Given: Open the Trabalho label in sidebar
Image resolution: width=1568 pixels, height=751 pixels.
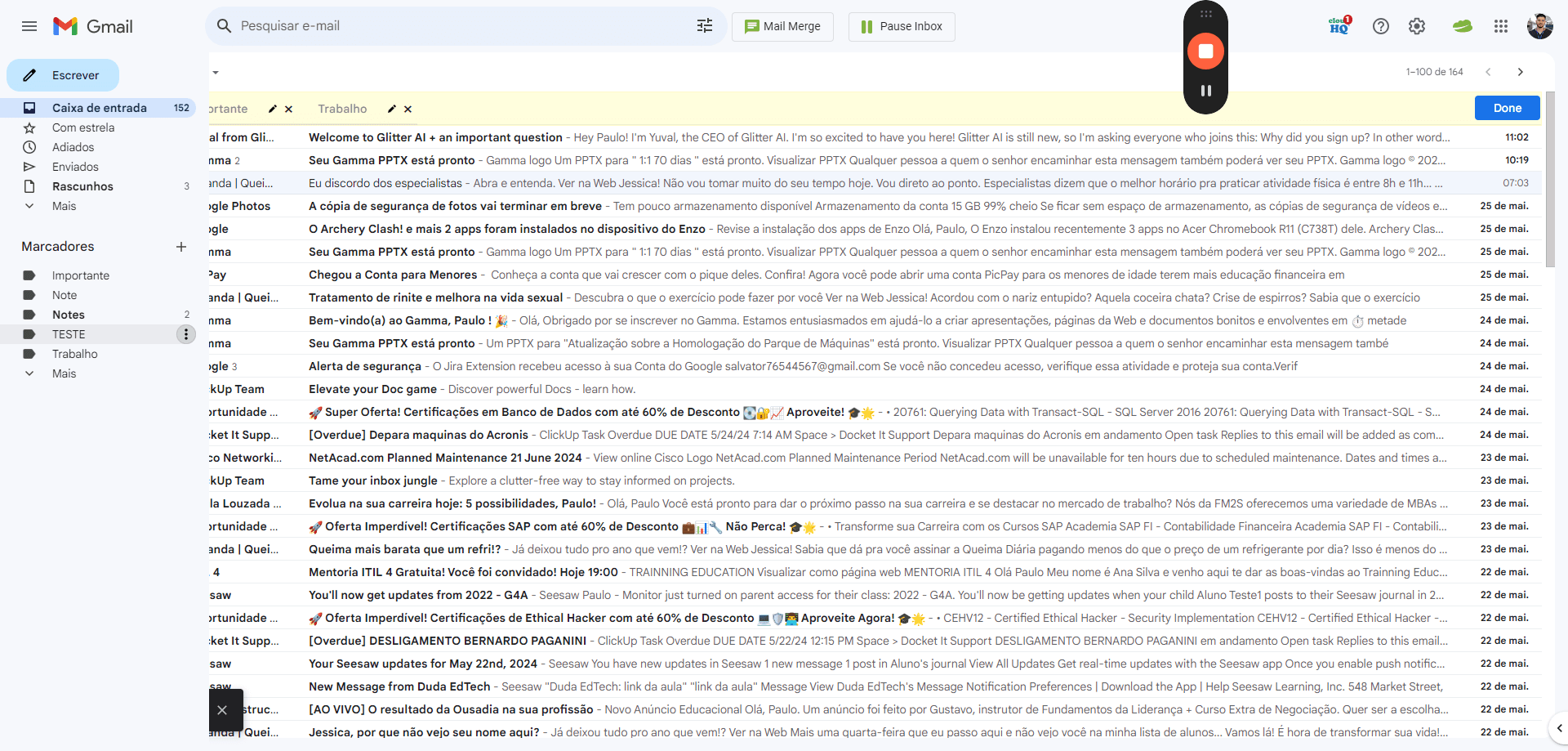Looking at the screenshot, I should [x=75, y=354].
